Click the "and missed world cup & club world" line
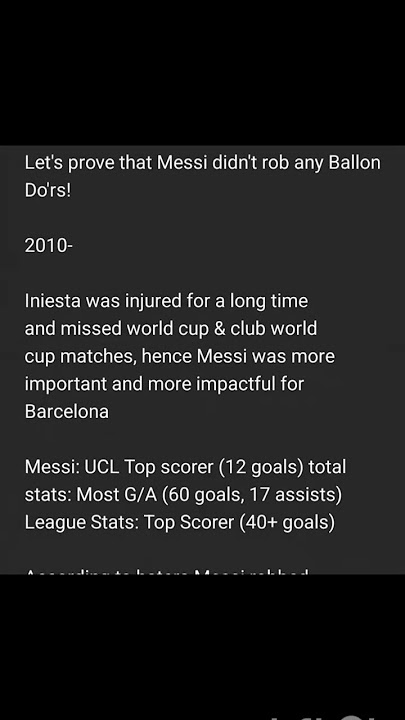405x720 pixels. pyautogui.click(x=171, y=329)
